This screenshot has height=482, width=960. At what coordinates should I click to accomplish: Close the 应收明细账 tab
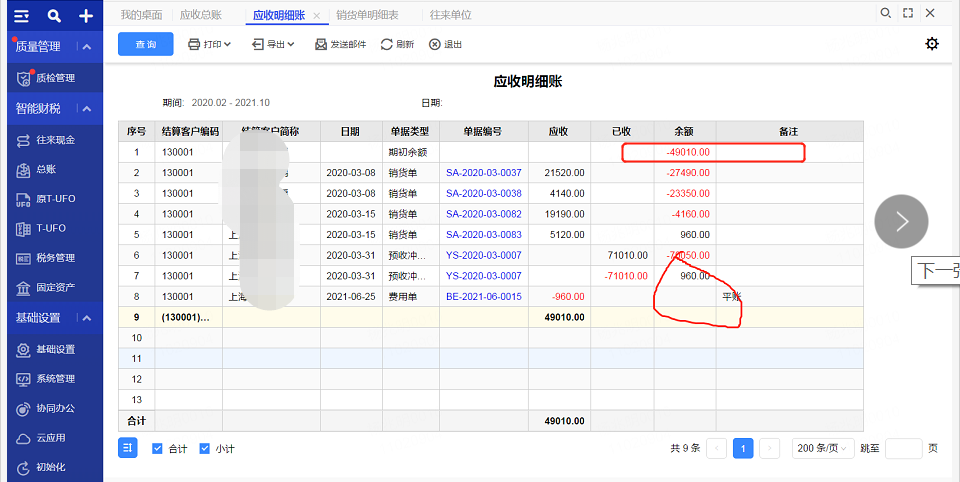click(x=317, y=16)
